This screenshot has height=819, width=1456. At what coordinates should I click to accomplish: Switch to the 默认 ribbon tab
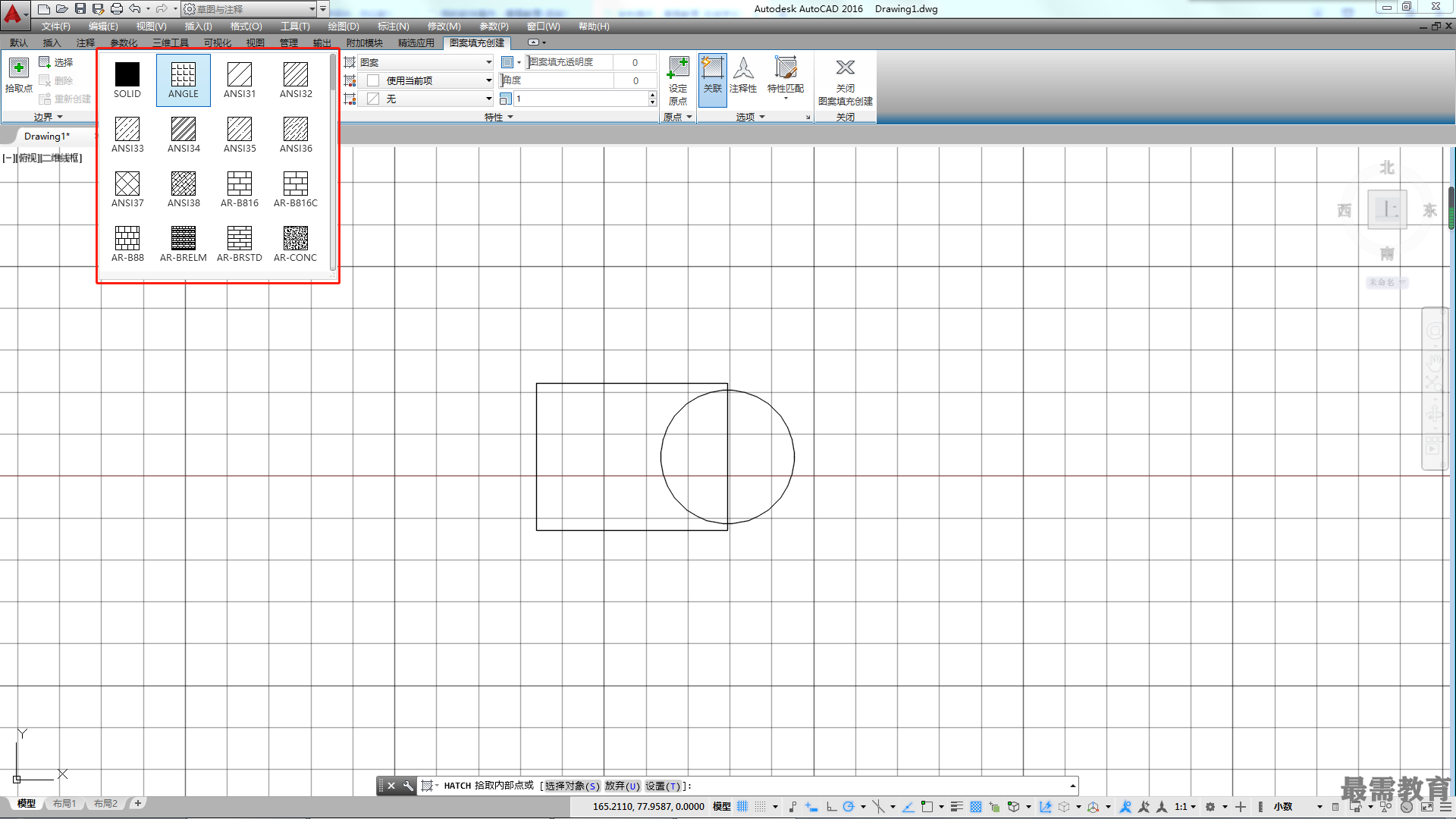coord(19,42)
